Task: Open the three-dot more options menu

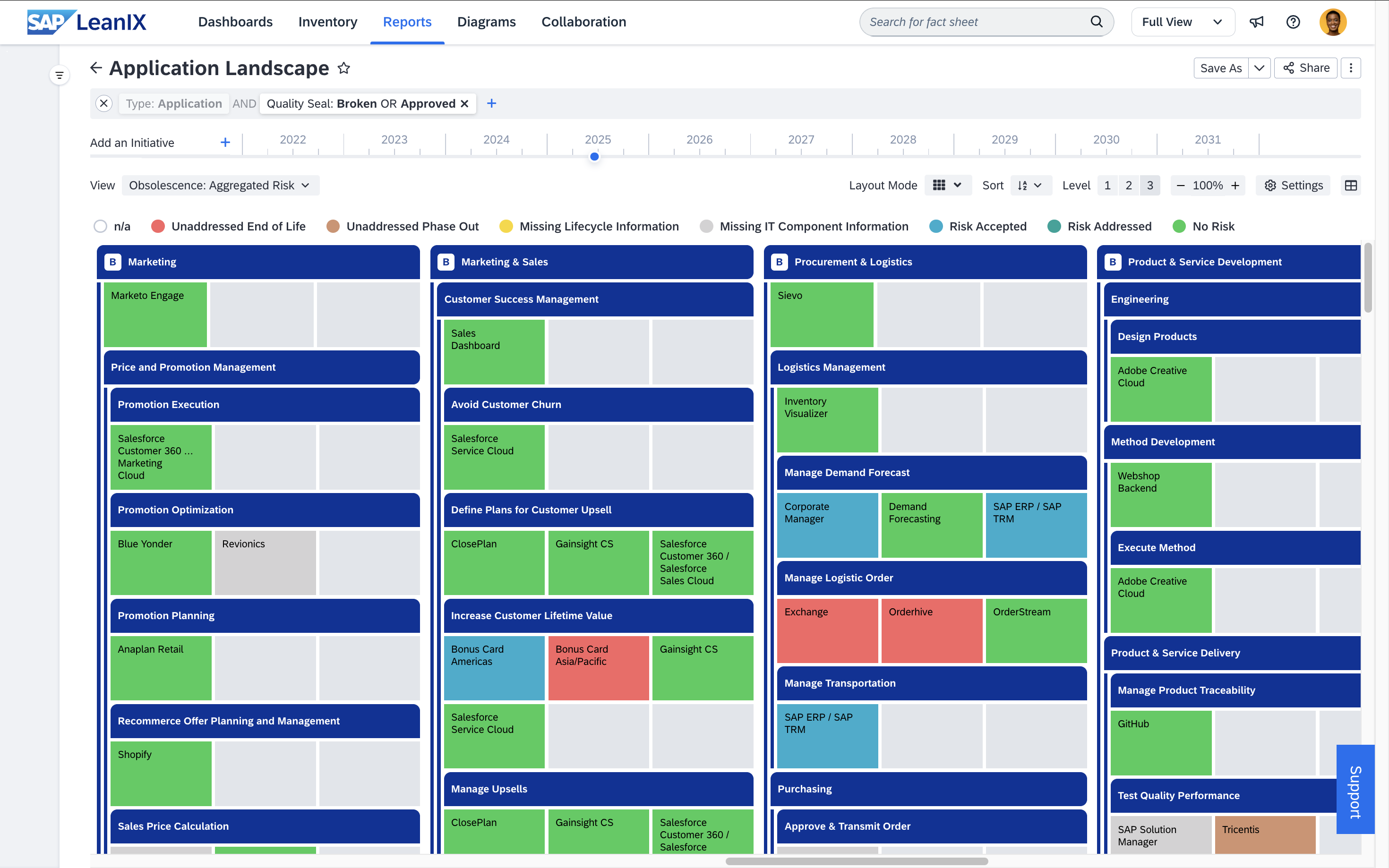Action: tap(1351, 68)
